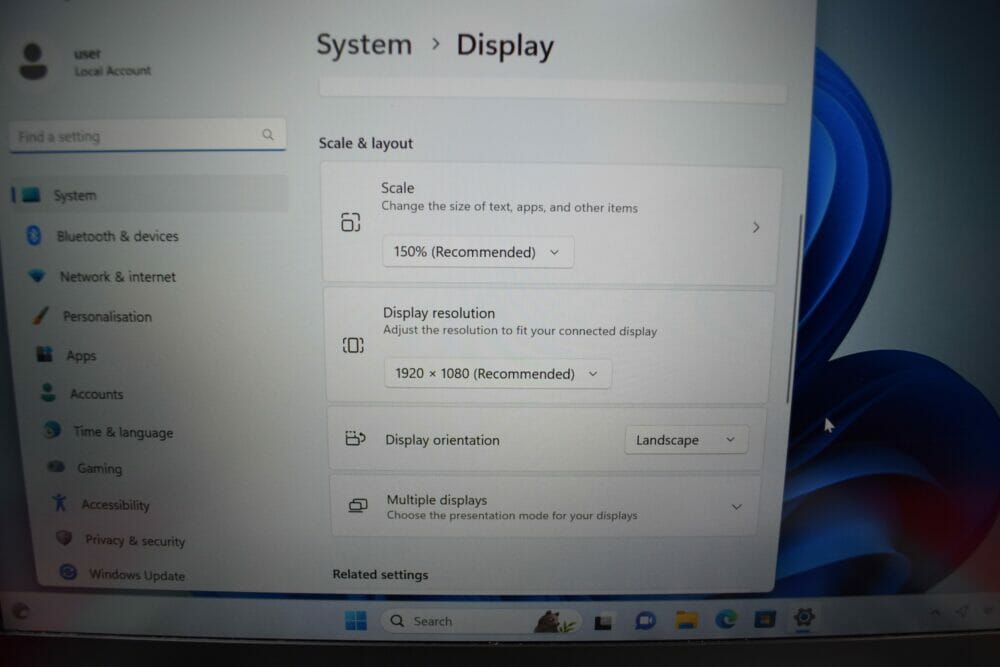1000x667 pixels.
Task: Click the Display resolution row icon
Action: coord(353,346)
